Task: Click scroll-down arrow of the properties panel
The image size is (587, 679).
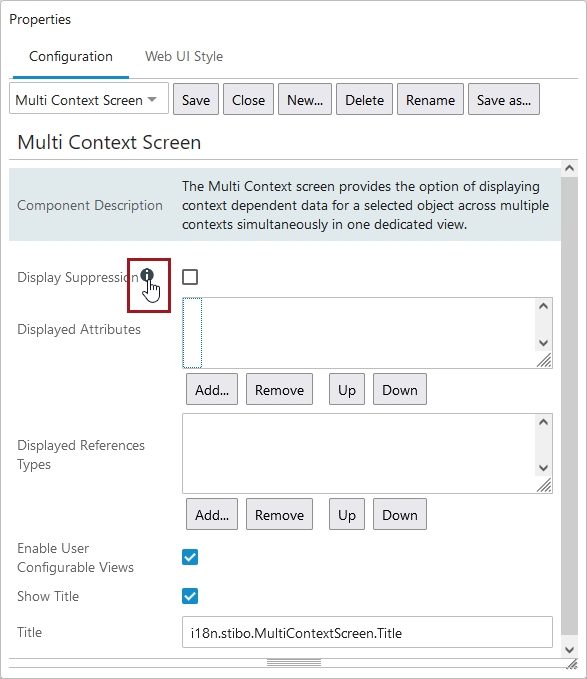Action: (x=570, y=650)
